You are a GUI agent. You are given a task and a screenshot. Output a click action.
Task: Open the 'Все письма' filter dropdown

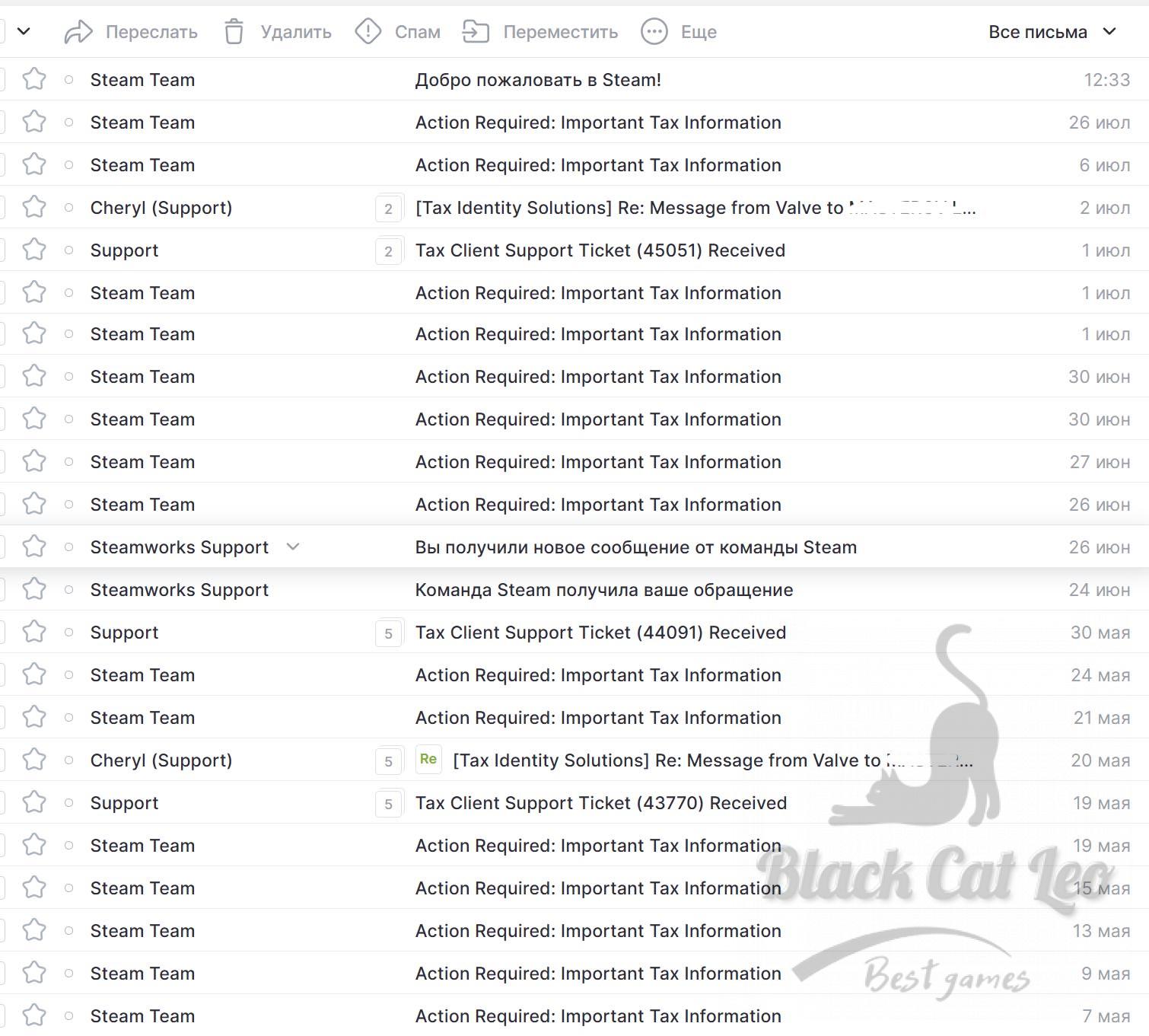pyautogui.click(x=1052, y=32)
